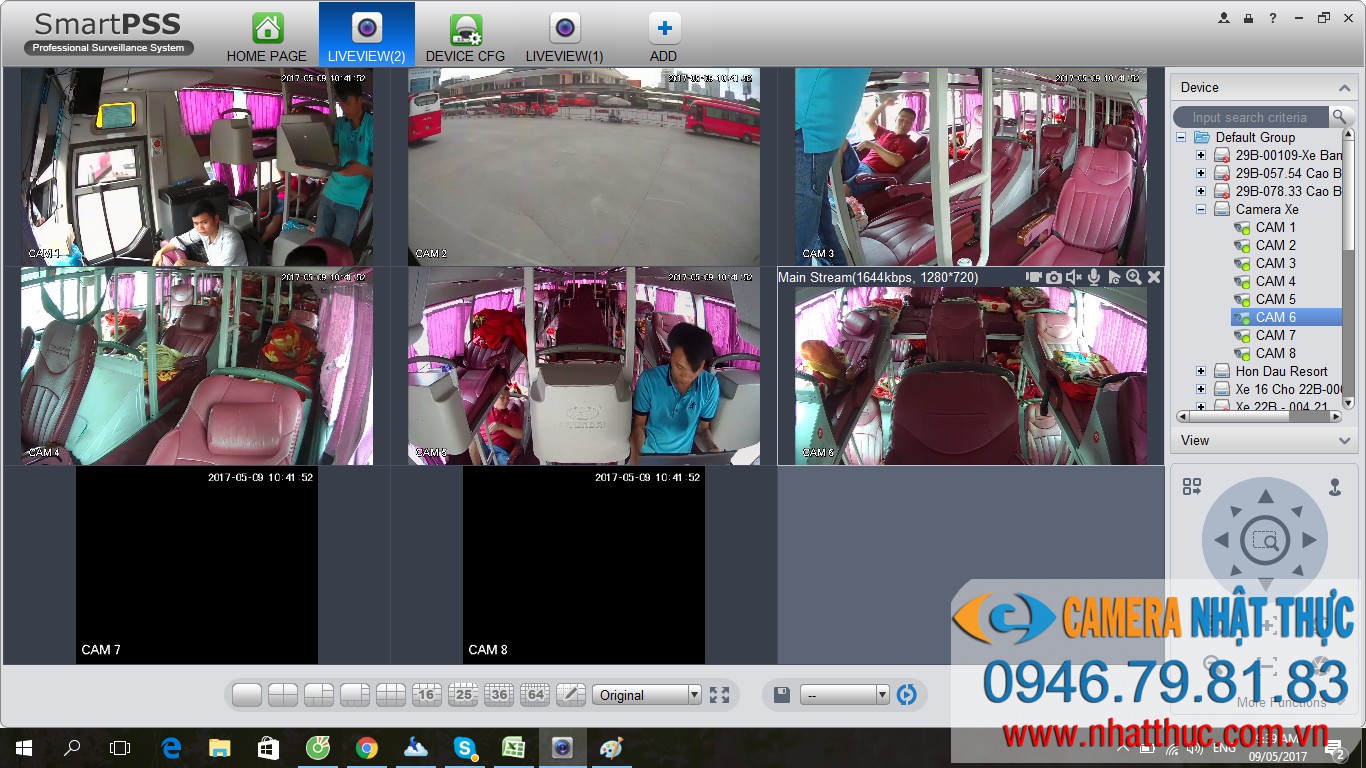Open the PTZ menu grid icon
This screenshot has width=1366, height=768.
coord(1192,487)
